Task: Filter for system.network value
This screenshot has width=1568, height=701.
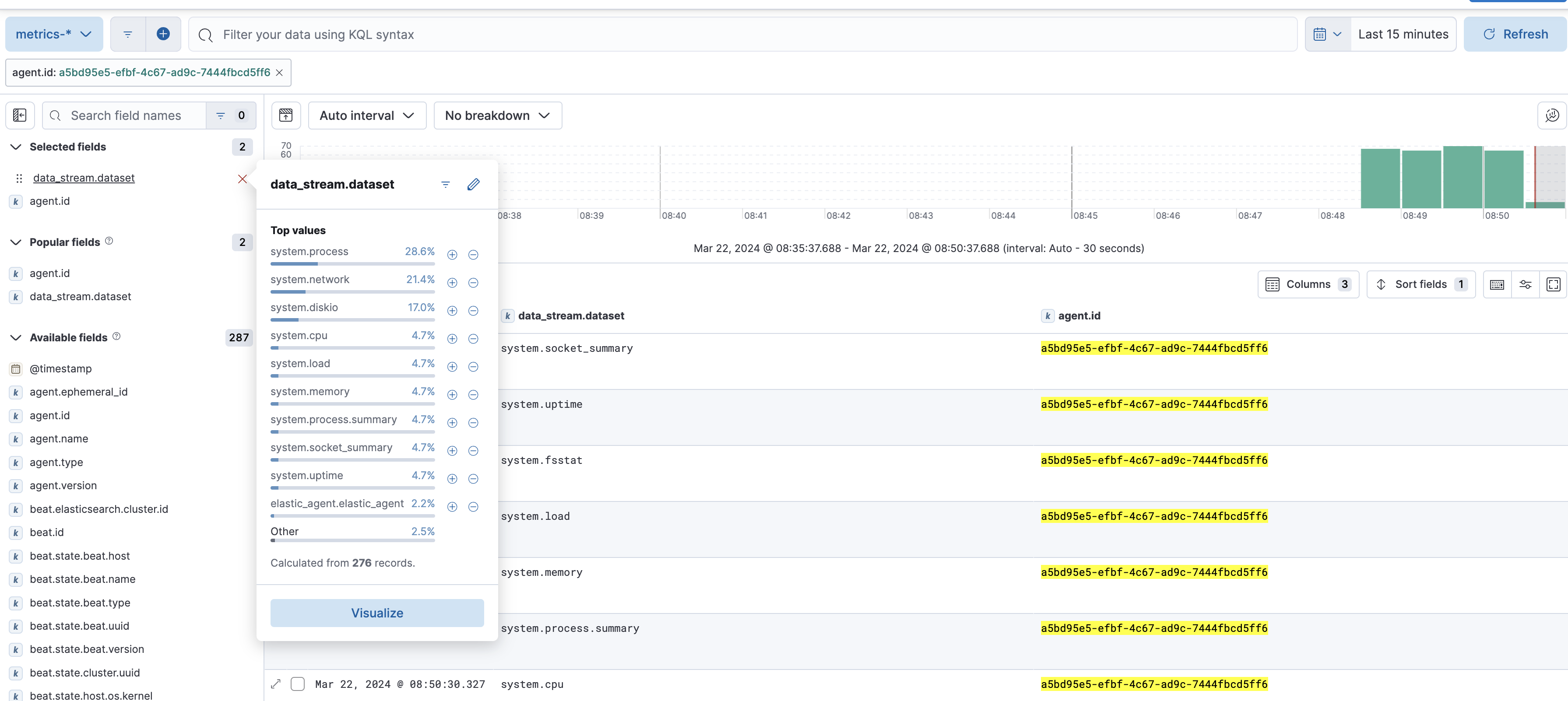Action: pyautogui.click(x=452, y=283)
